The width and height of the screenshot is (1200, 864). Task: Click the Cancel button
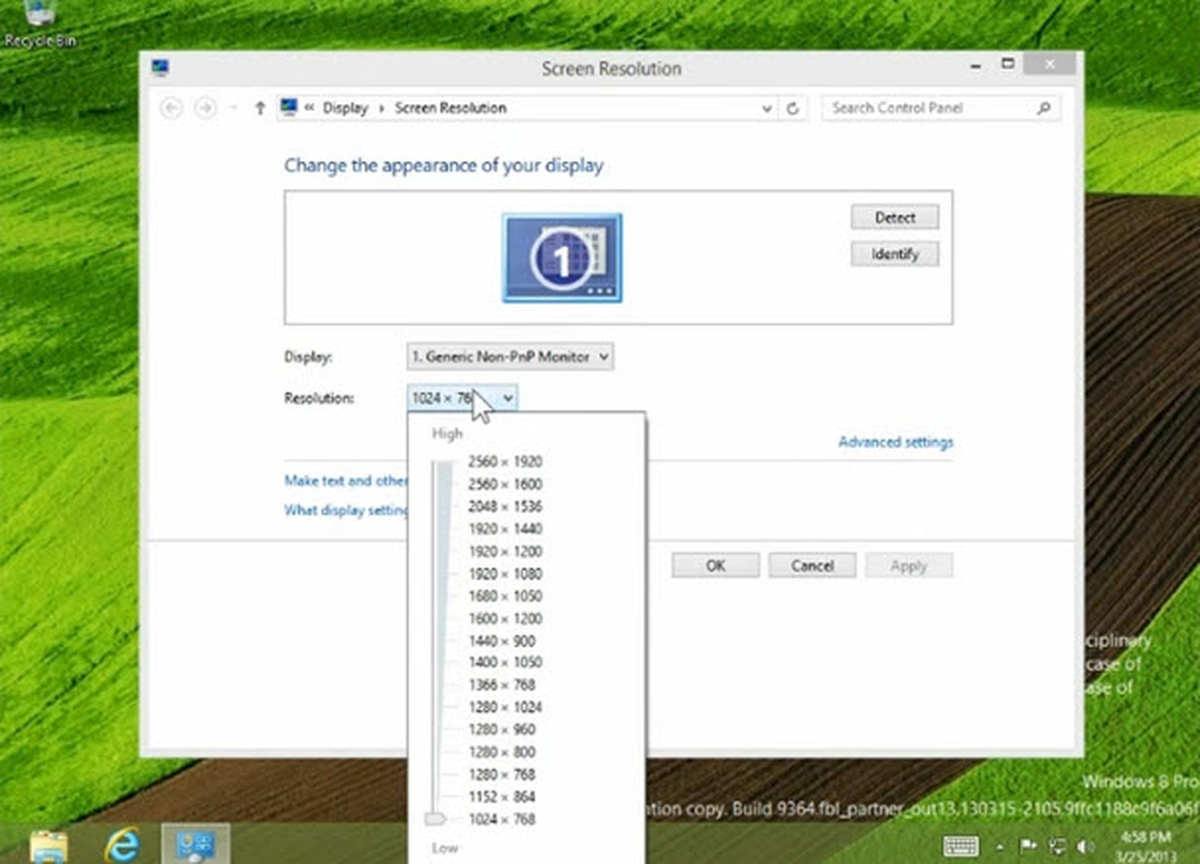tap(812, 566)
